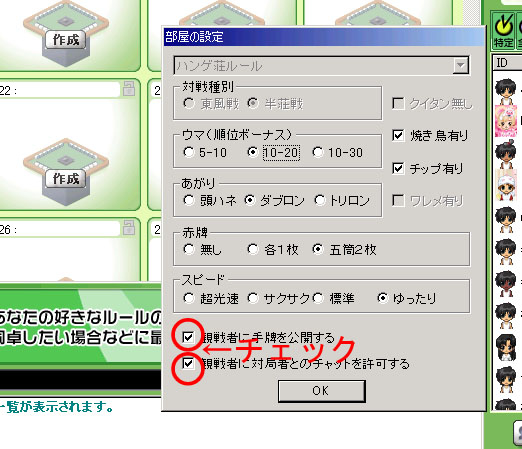Image resolution: width=522 pixels, height=449 pixels.
Task: Open the ハンゲ荘ルール dropdown arrow
Action: pos(460,65)
